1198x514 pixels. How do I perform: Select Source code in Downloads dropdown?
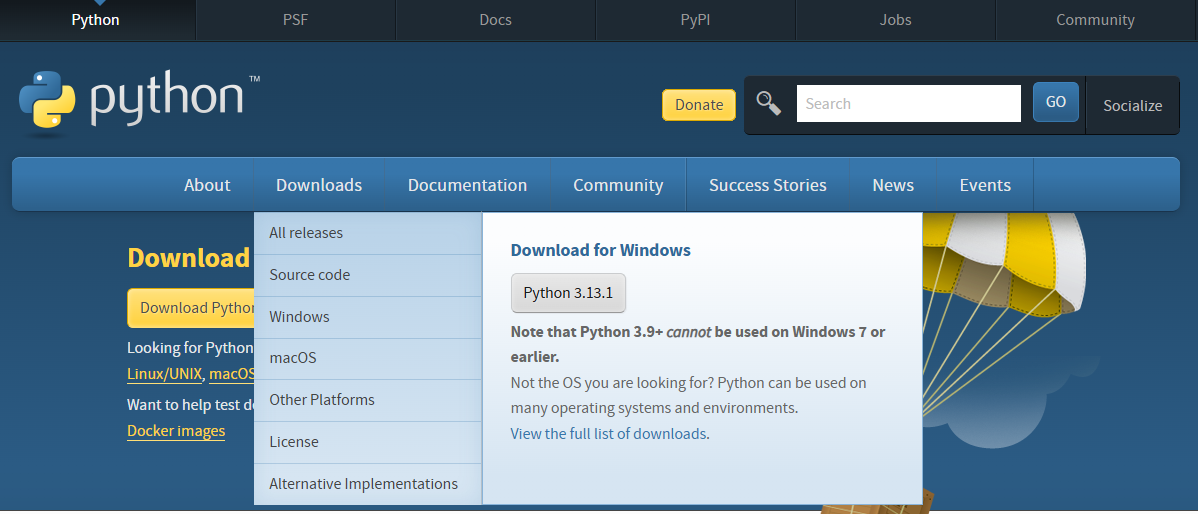click(367, 275)
